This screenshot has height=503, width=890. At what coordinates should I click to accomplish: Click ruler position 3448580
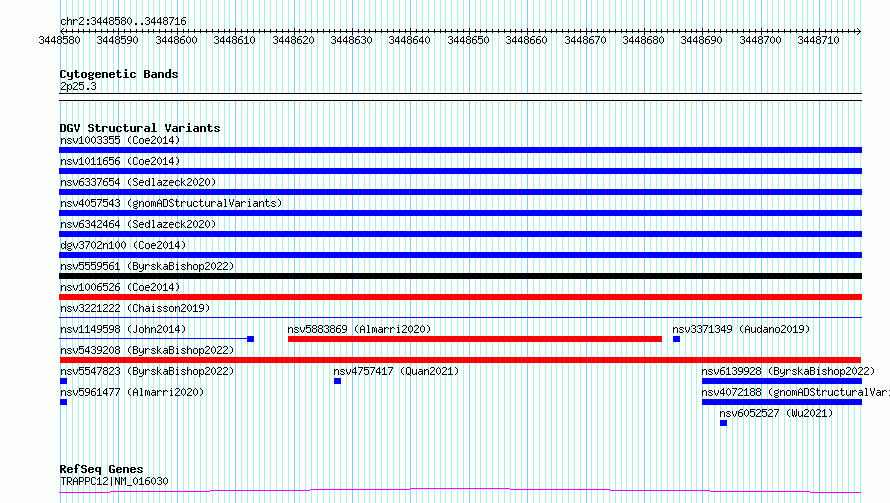click(59, 40)
